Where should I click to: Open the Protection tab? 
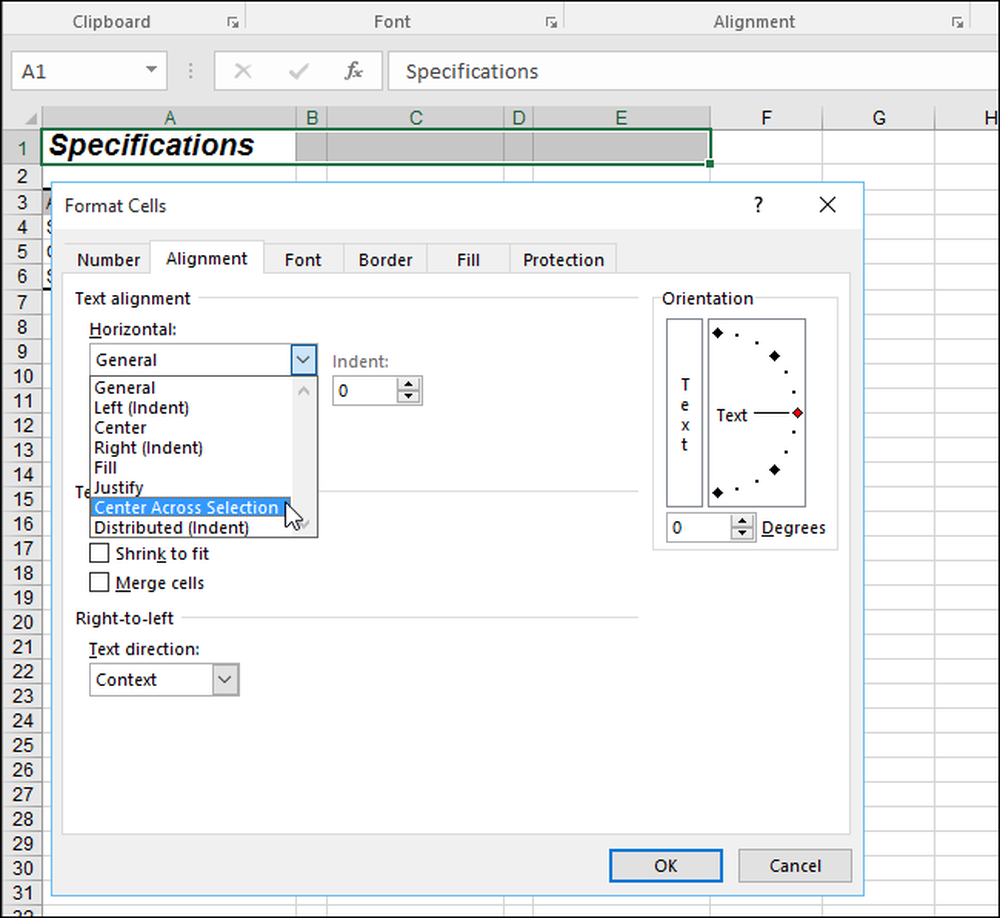click(563, 260)
